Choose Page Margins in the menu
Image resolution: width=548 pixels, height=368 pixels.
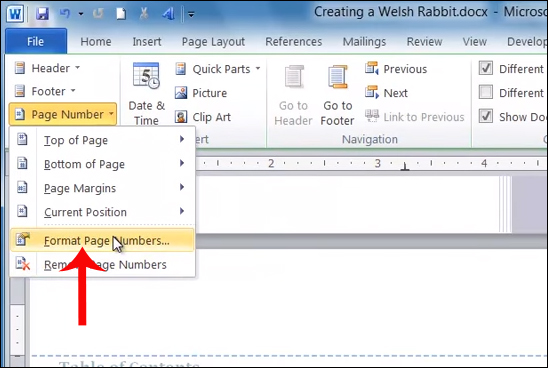(x=102, y=188)
